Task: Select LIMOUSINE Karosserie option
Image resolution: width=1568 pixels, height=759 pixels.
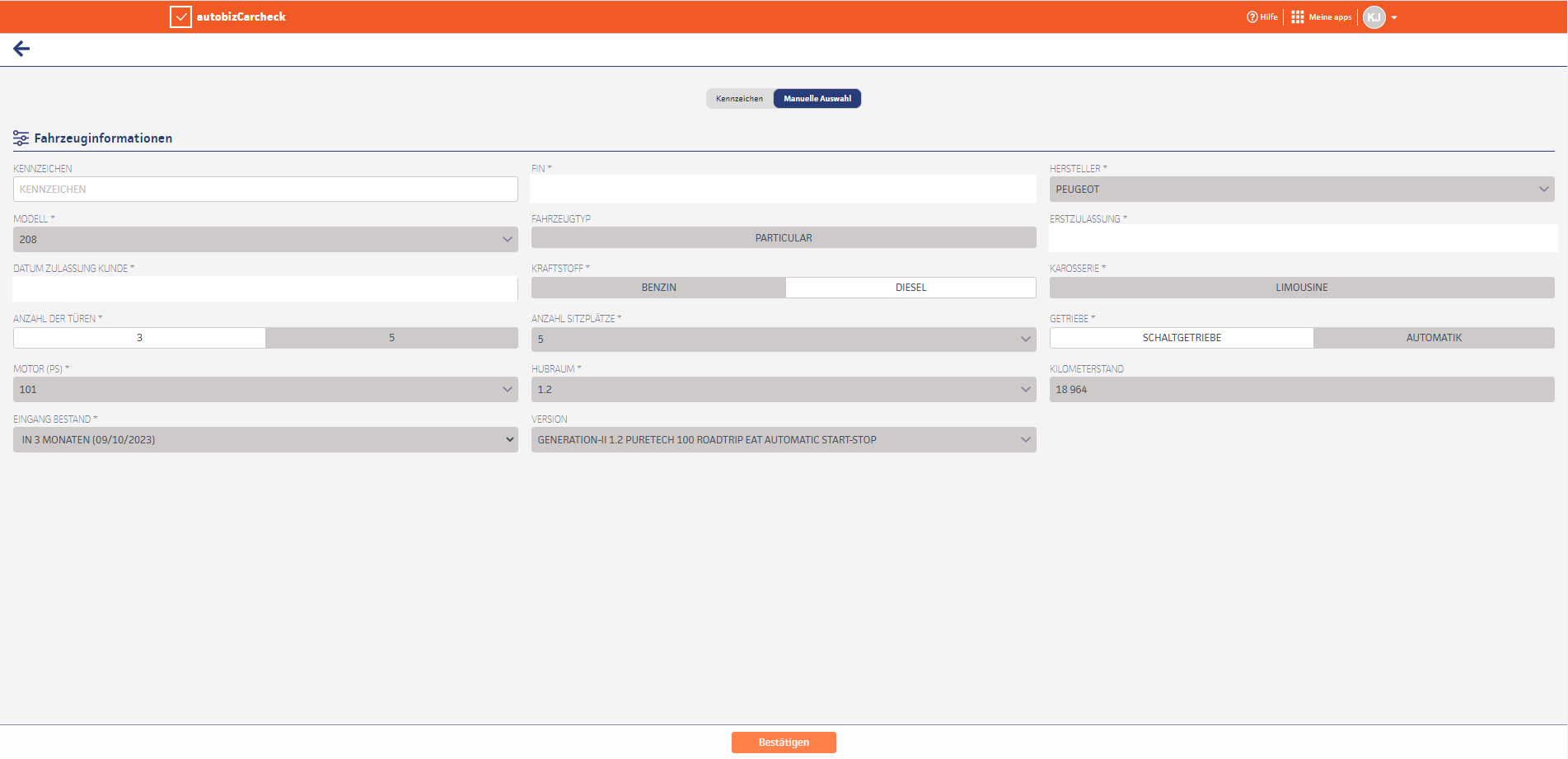Action: [1302, 288]
